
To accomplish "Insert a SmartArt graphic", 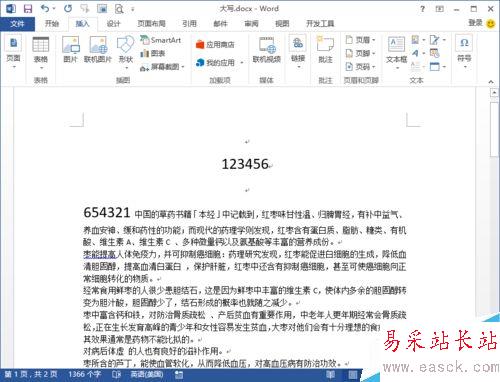I will (x=161, y=40).
